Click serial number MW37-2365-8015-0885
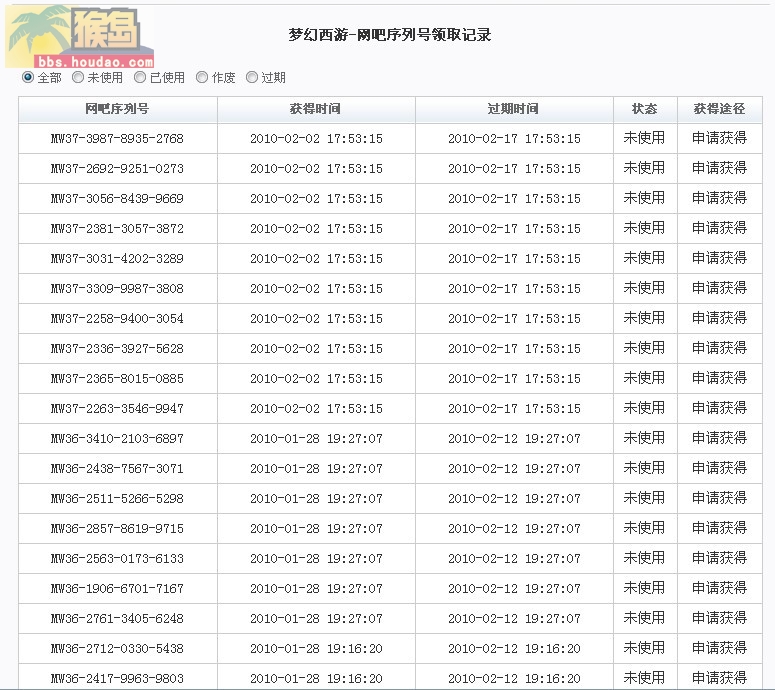The image size is (775, 690). tap(117, 379)
